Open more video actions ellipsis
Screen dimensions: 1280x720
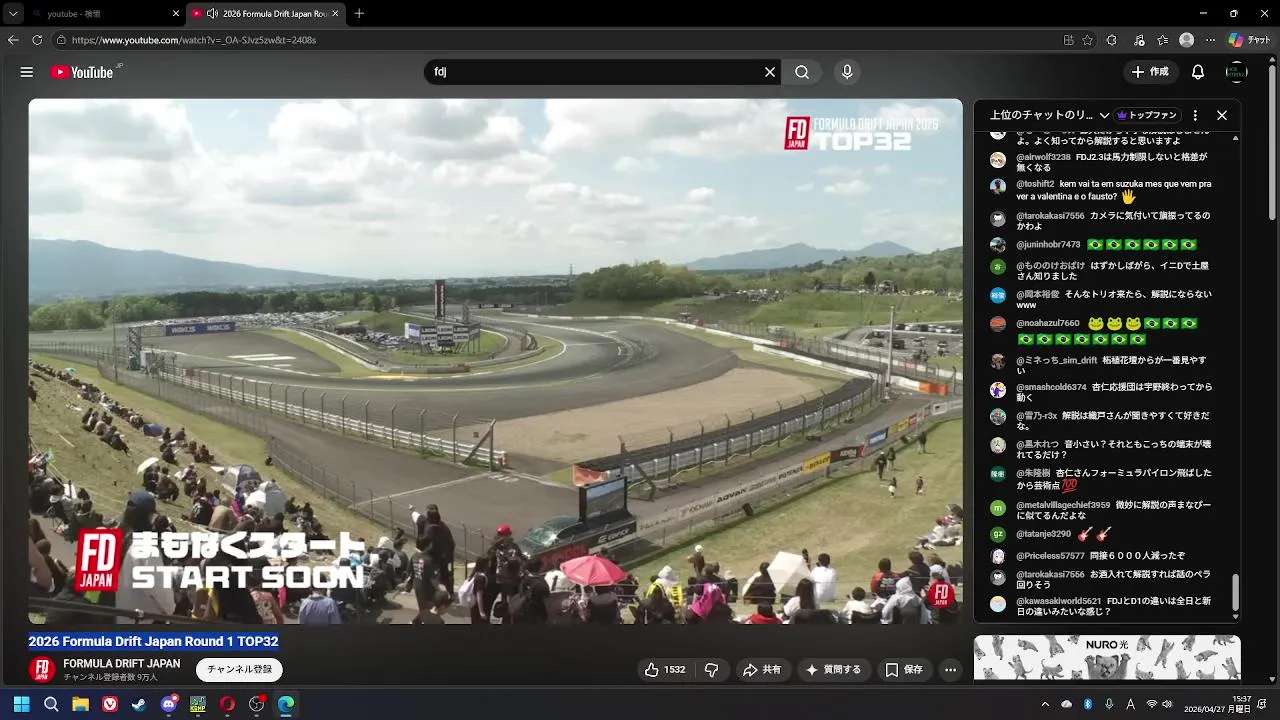pyautogui.click(x=951, y=670)
